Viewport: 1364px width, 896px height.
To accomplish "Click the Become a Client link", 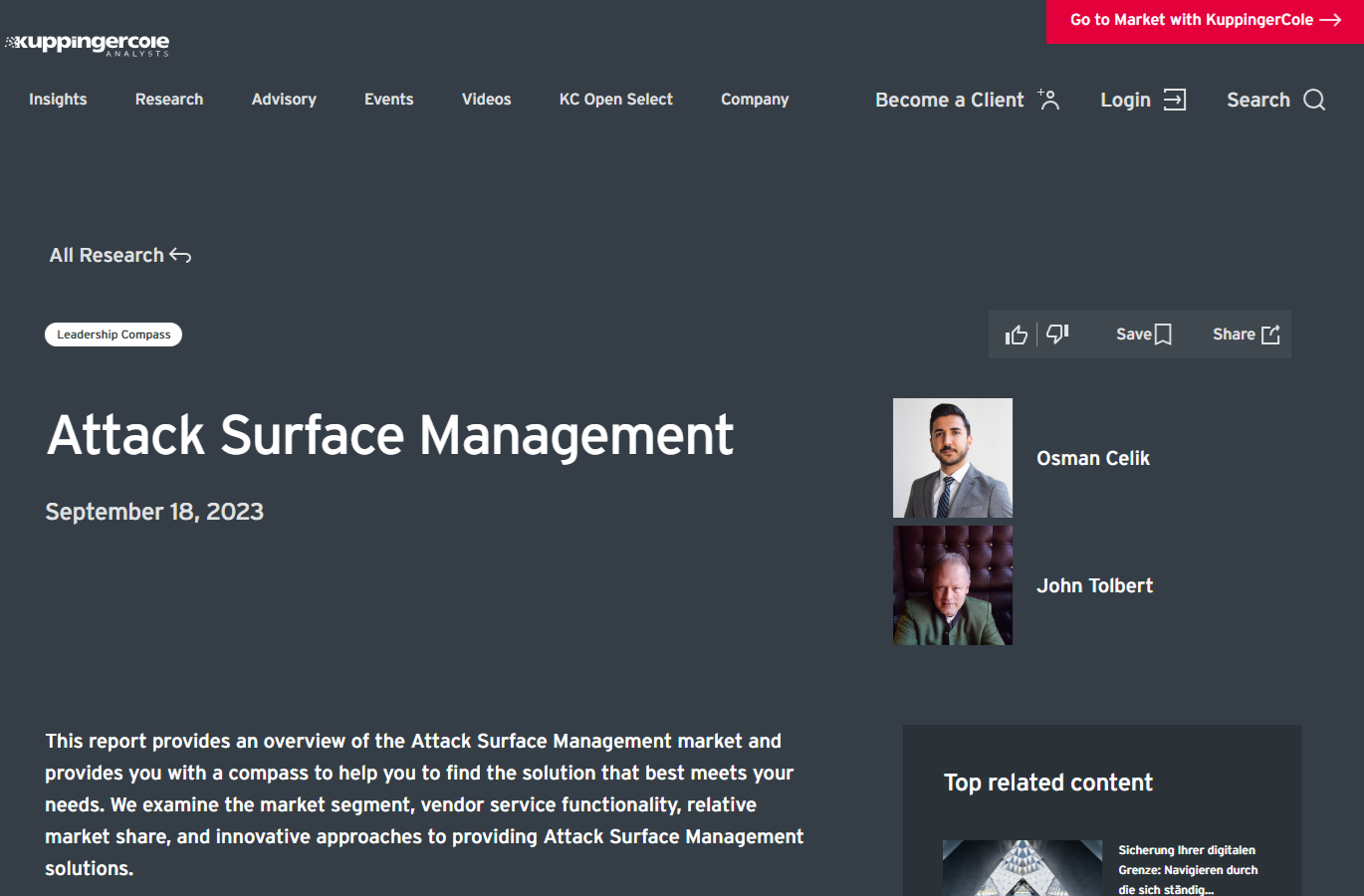I will tap(950, 100).
